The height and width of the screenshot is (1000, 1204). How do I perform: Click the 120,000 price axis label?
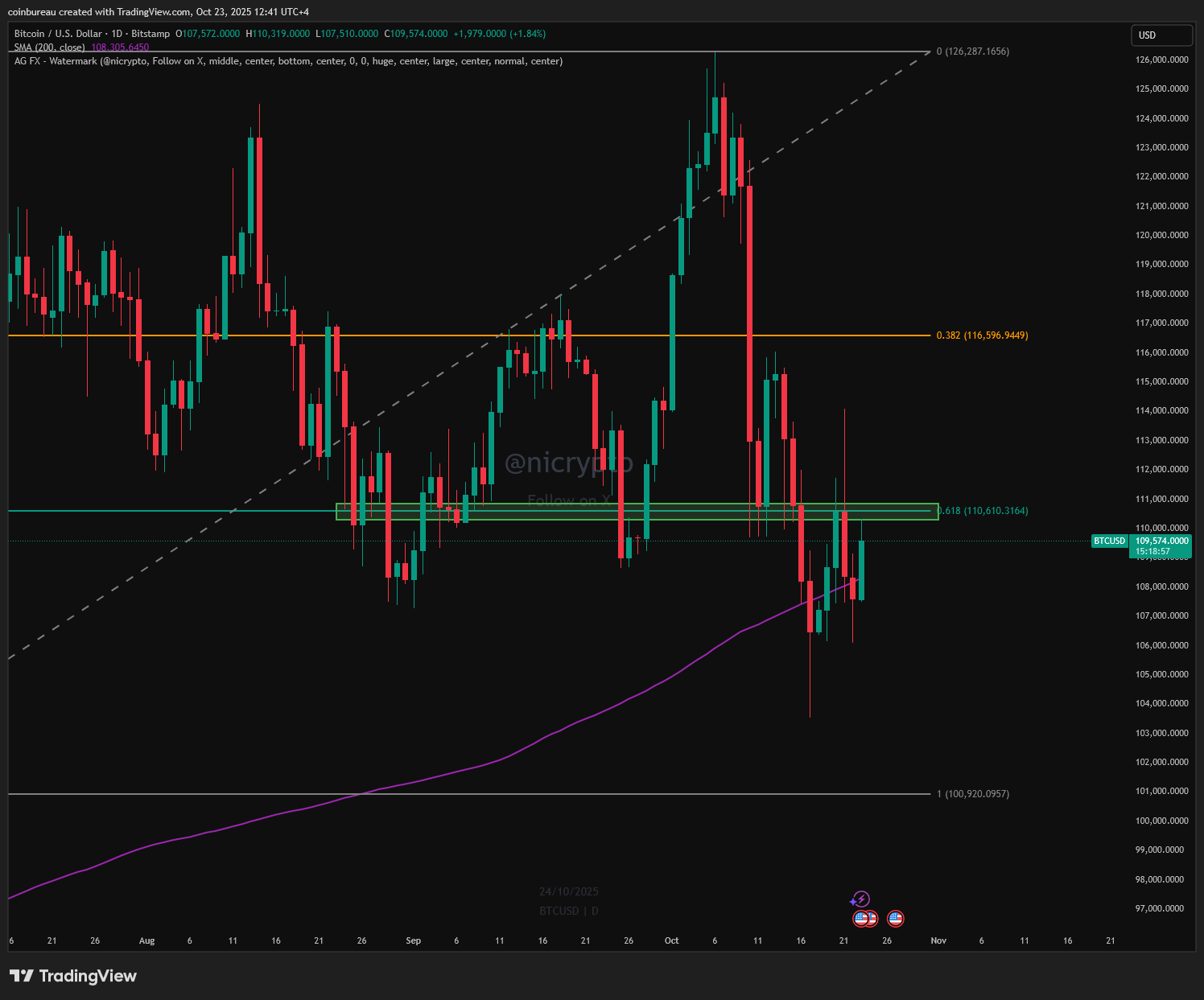(1161, 235)
